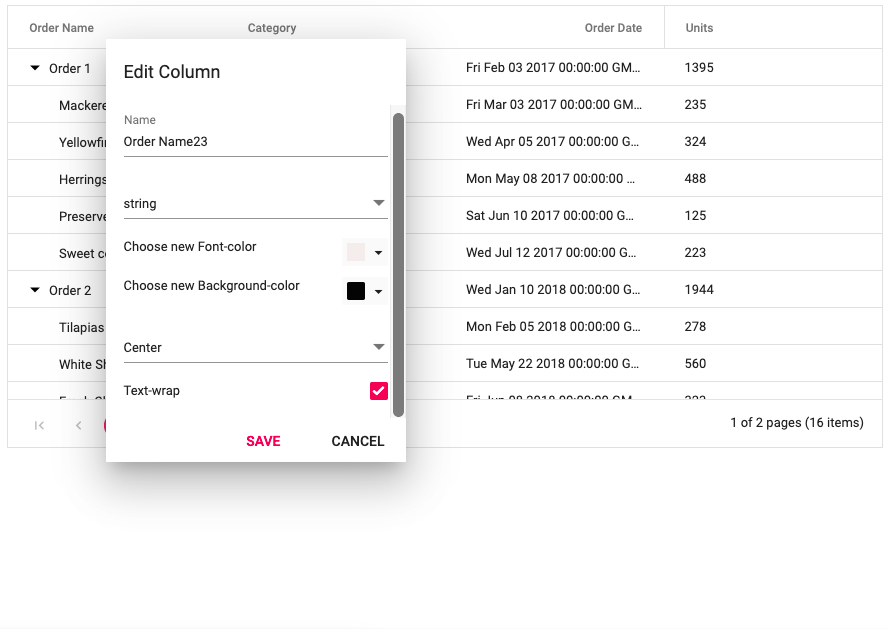Collapse the Order 1 tree row
The image size is (889, 629).
click(x=35, y=68)
